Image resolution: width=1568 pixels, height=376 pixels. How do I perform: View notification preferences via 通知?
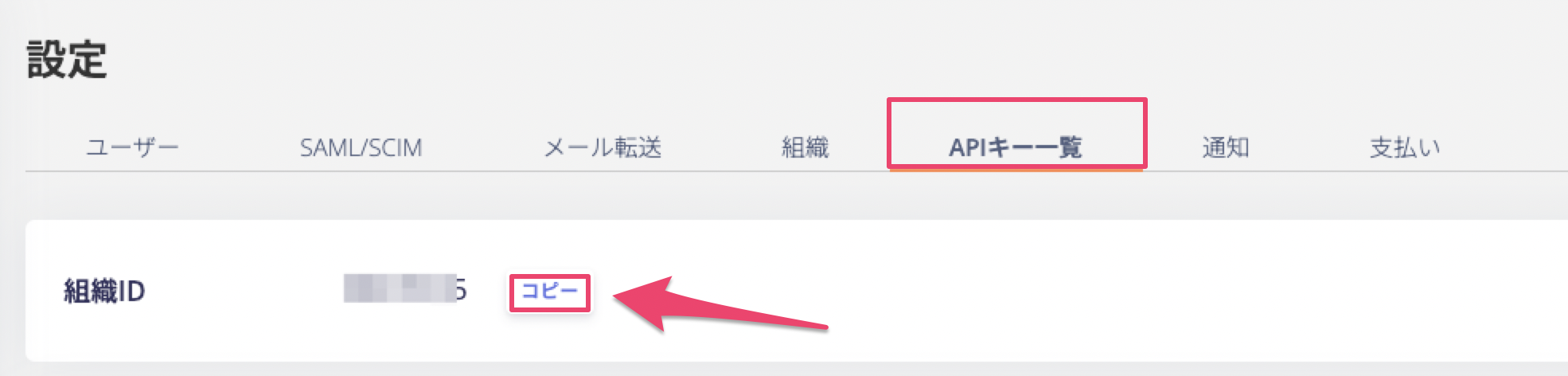[x=1225, y=147]
